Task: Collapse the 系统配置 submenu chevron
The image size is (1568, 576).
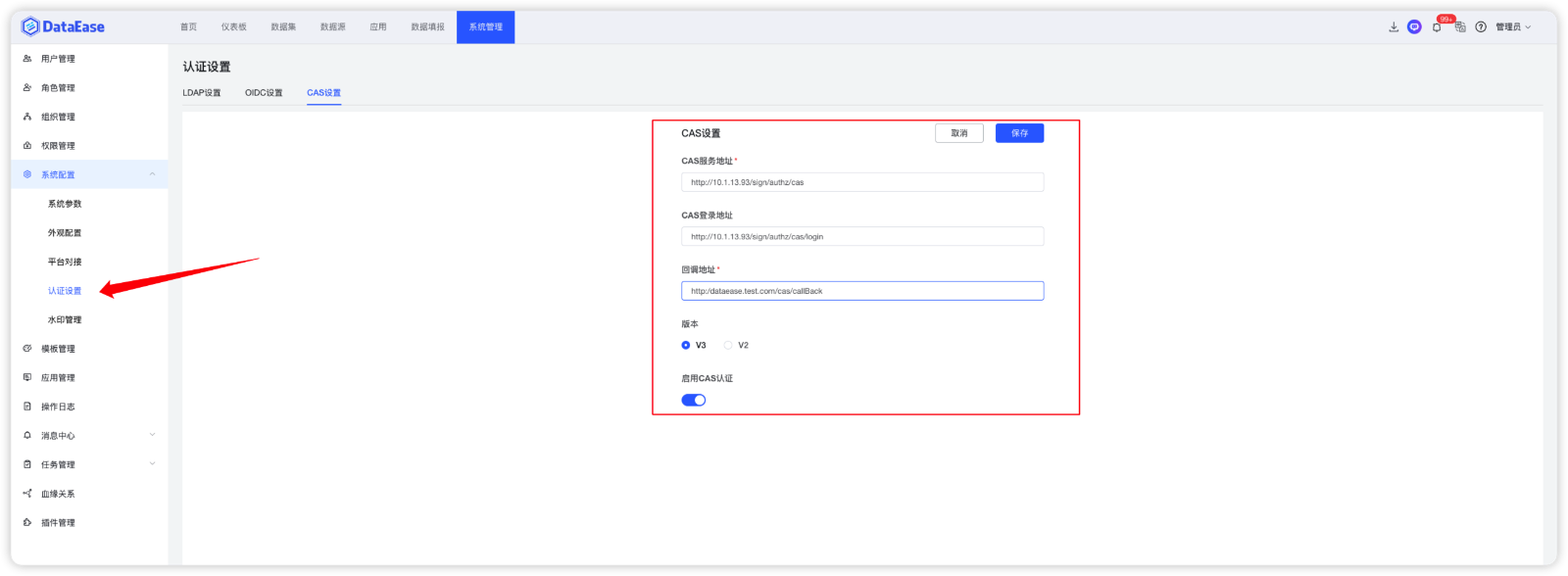Action: 152,174
